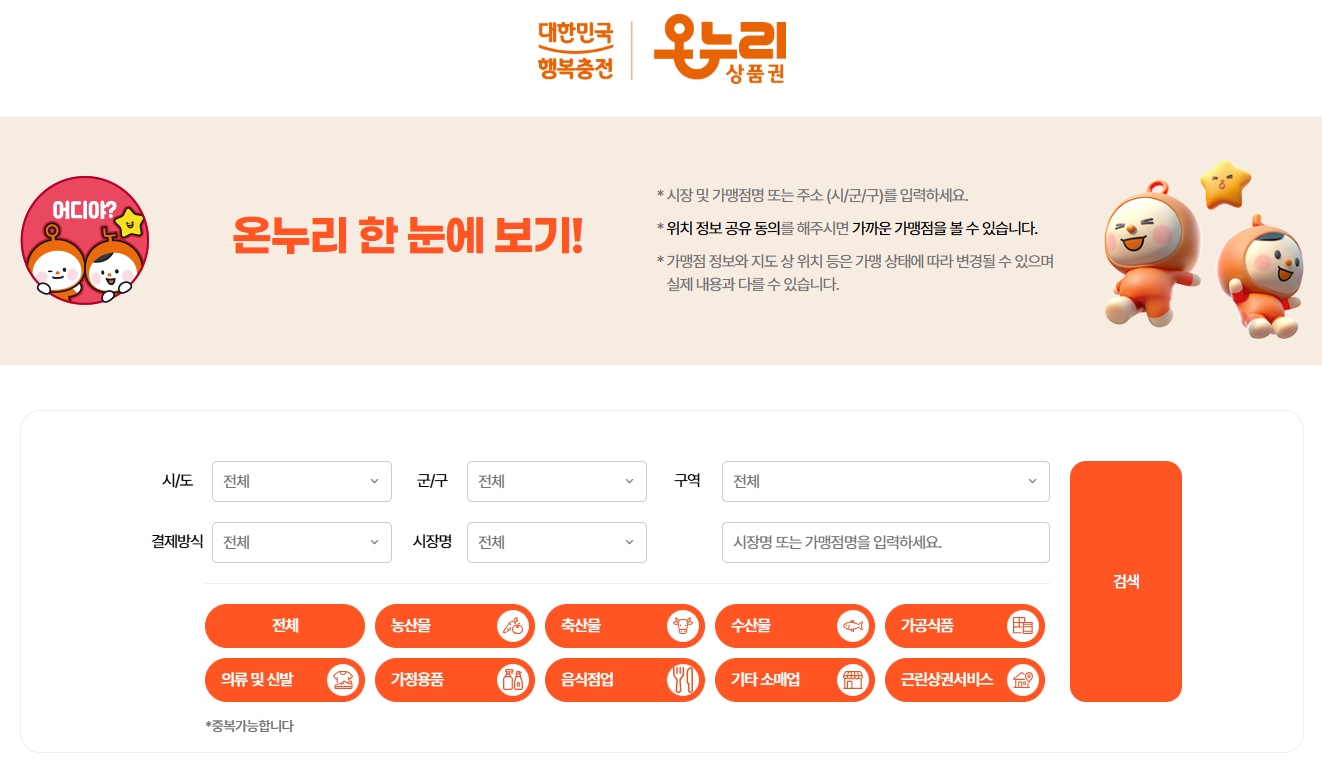
Task: Click the 의류 및 신발 shirt icon
Action: 342,680
